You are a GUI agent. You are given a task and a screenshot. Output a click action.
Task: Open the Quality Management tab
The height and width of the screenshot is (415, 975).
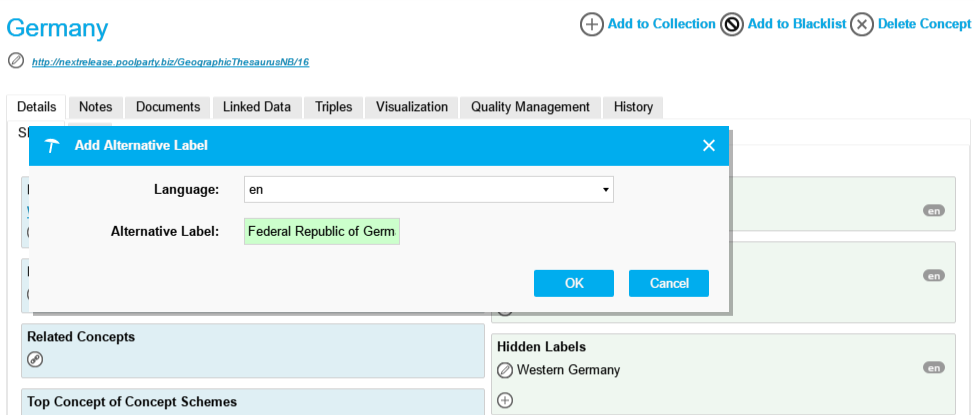tap(531, 107)
